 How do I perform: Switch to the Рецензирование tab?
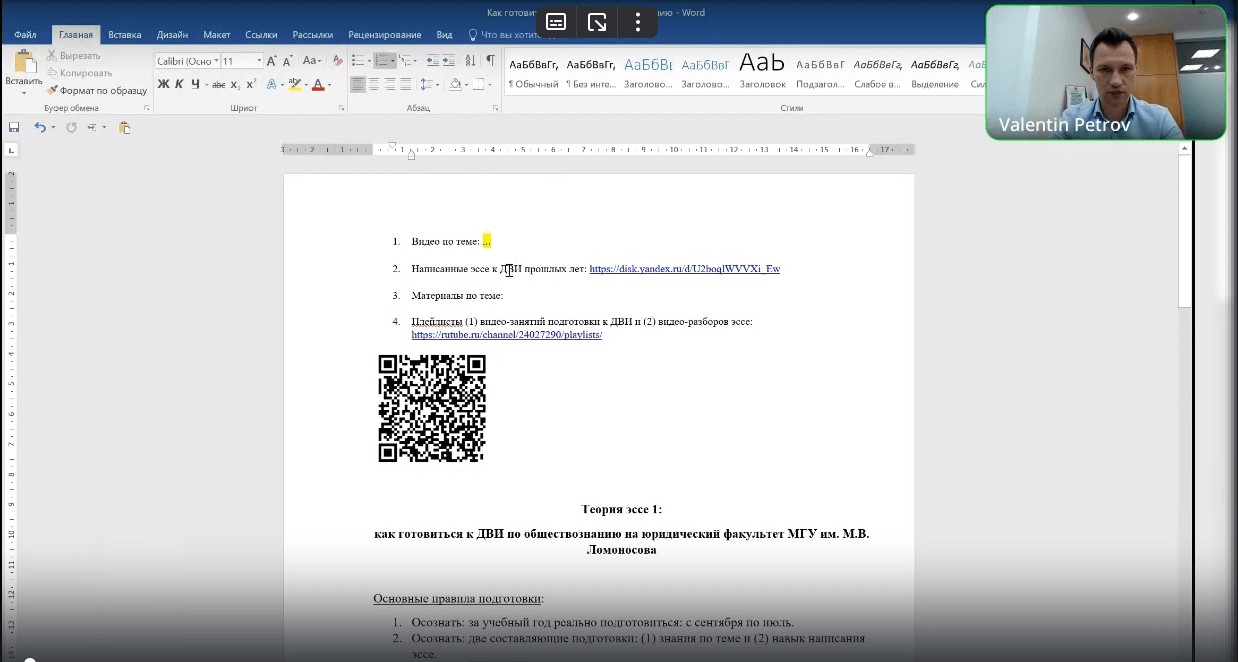[386, 35]
